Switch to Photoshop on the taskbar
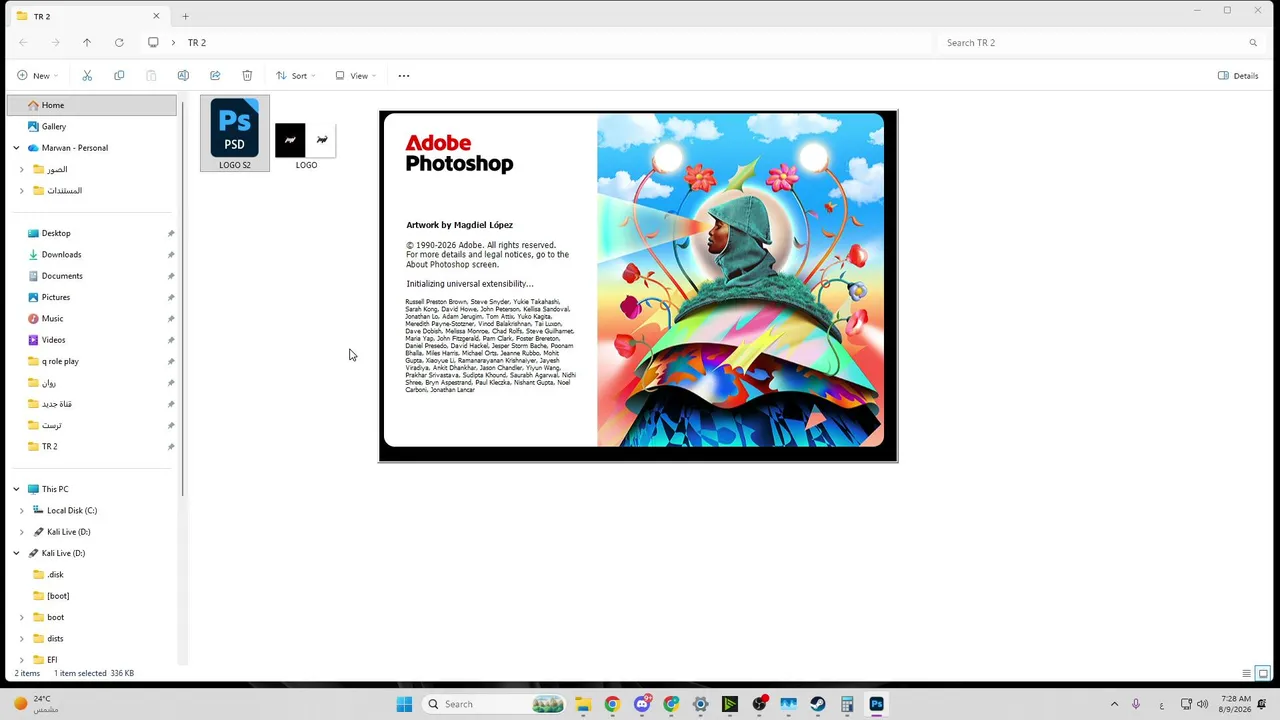This screenshot has height=720, width=1280. [x=876, y=704]
